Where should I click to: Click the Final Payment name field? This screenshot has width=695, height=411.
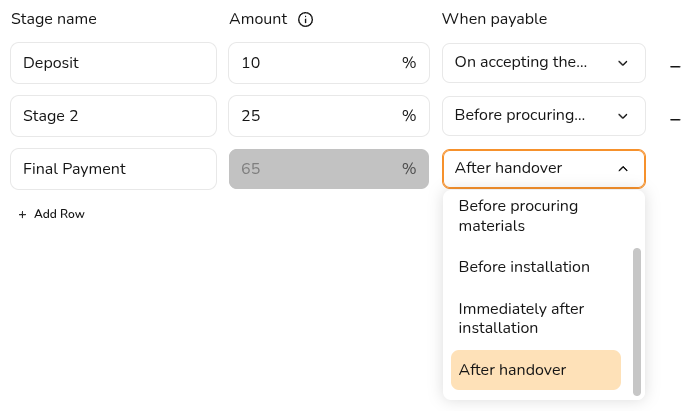click(113, 169)
